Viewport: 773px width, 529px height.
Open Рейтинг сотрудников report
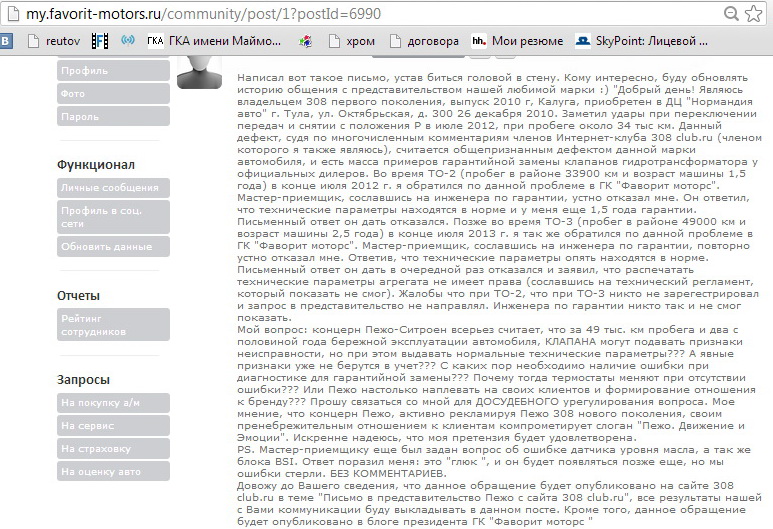click(113, 324)
